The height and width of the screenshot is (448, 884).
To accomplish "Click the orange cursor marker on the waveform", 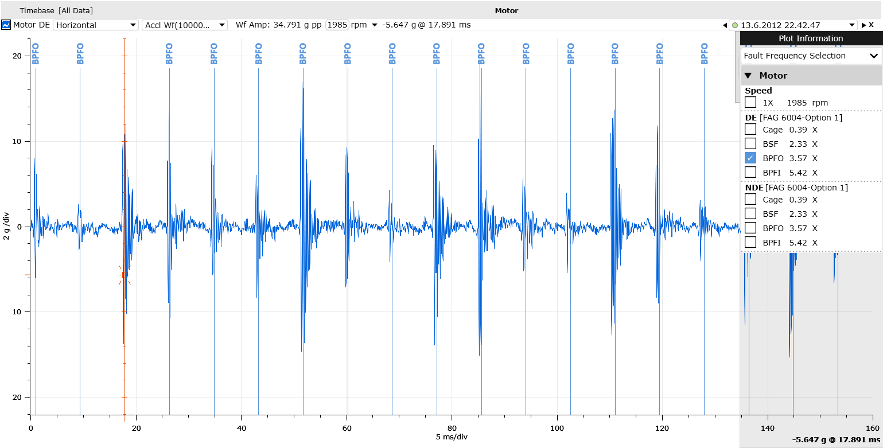I will 124,272.
